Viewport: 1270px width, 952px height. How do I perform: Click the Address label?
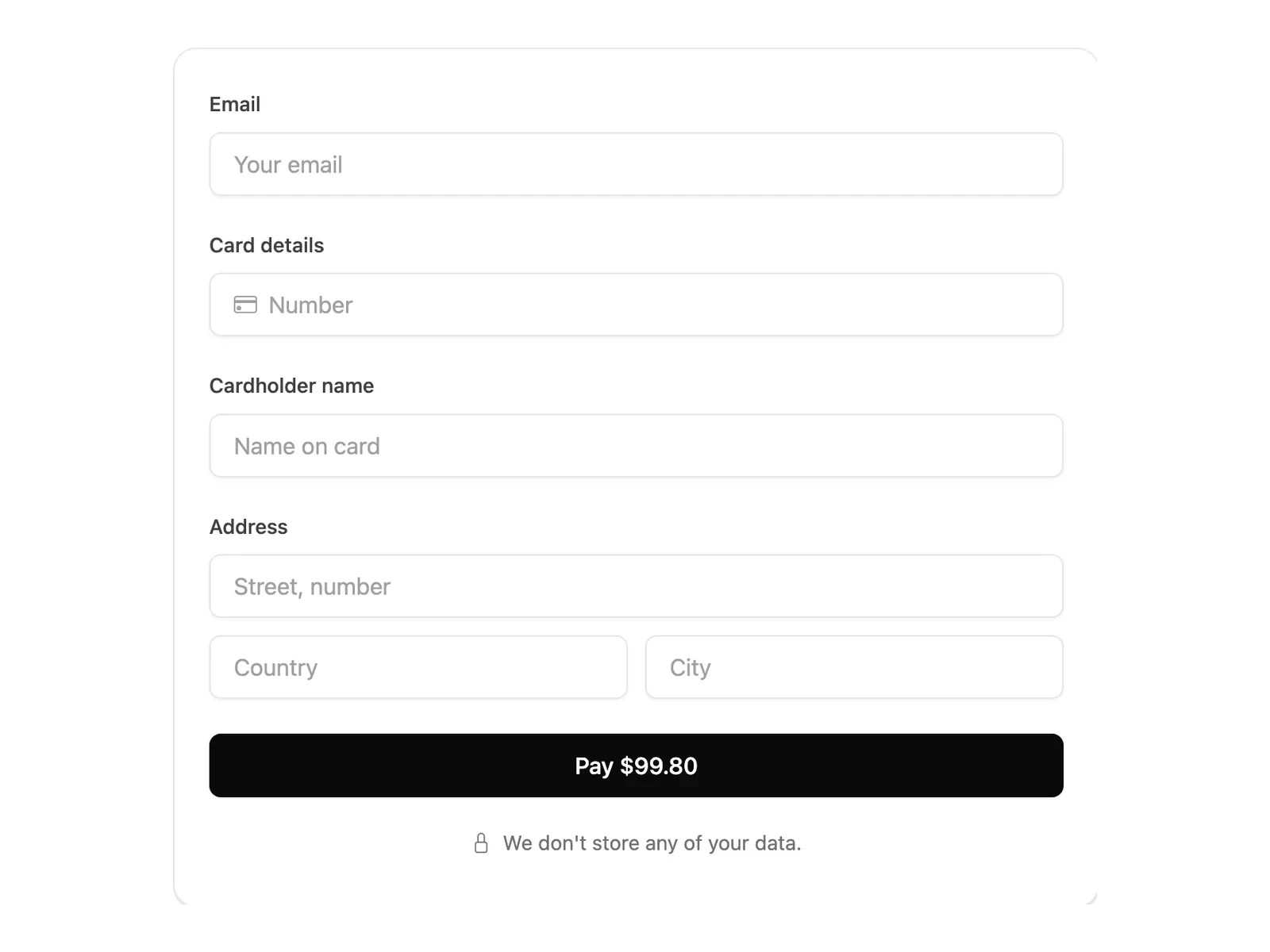point(248,527)
